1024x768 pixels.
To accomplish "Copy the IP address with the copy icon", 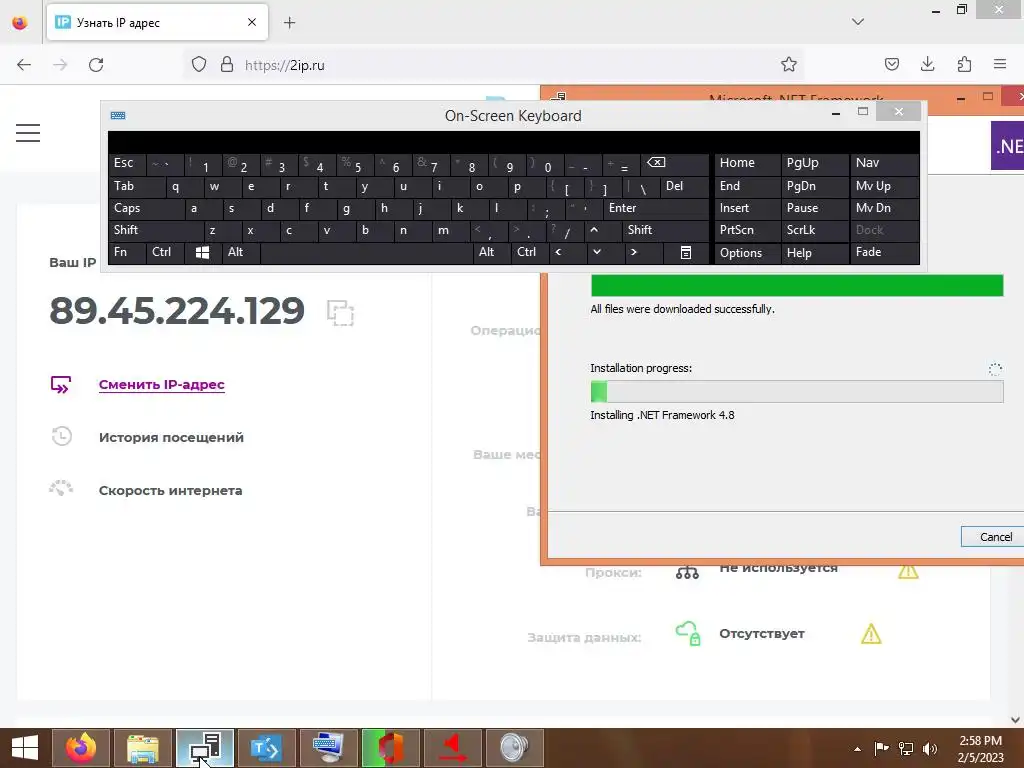I will tap(340, 312).
